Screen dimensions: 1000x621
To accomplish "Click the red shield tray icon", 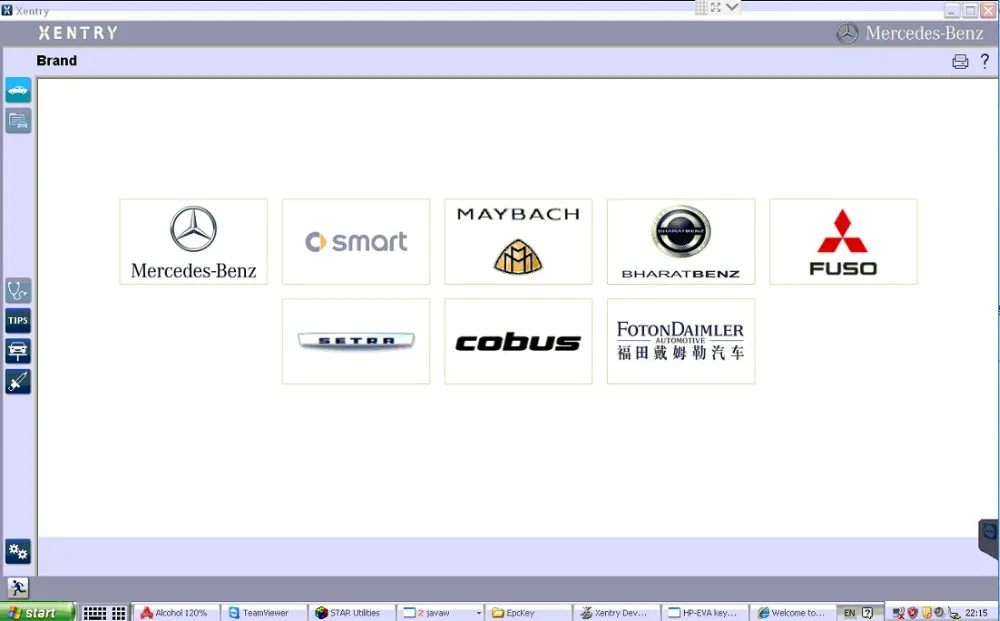I will pyautogui.click(x=913, y=613).
